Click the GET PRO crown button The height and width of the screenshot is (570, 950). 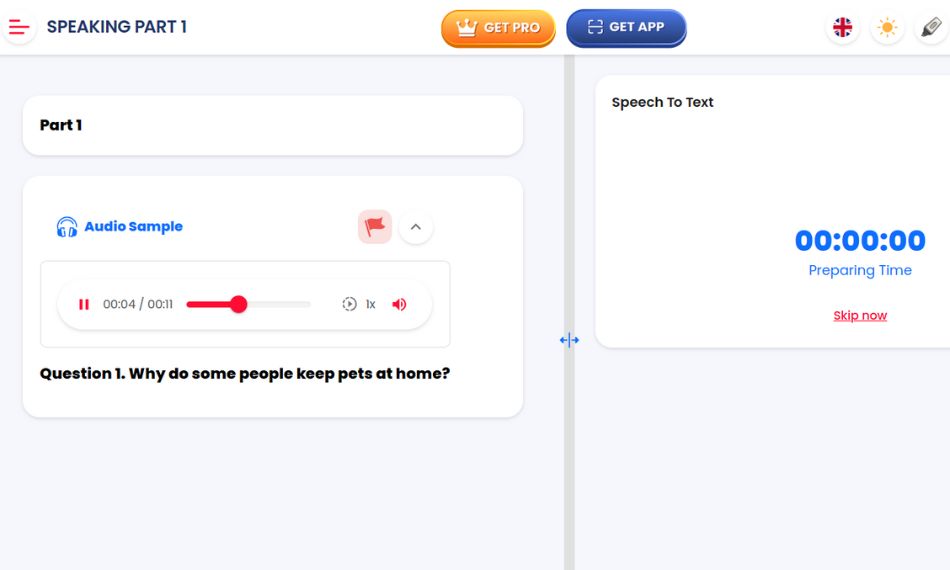[498, 28]
